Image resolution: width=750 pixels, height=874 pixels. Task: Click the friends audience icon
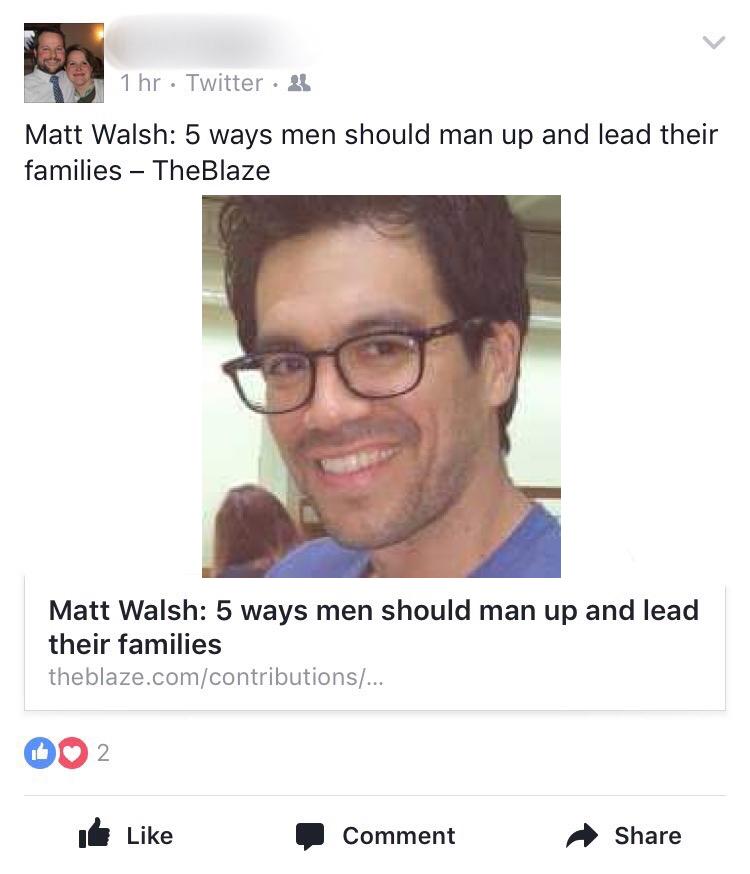tap(299, 83)
